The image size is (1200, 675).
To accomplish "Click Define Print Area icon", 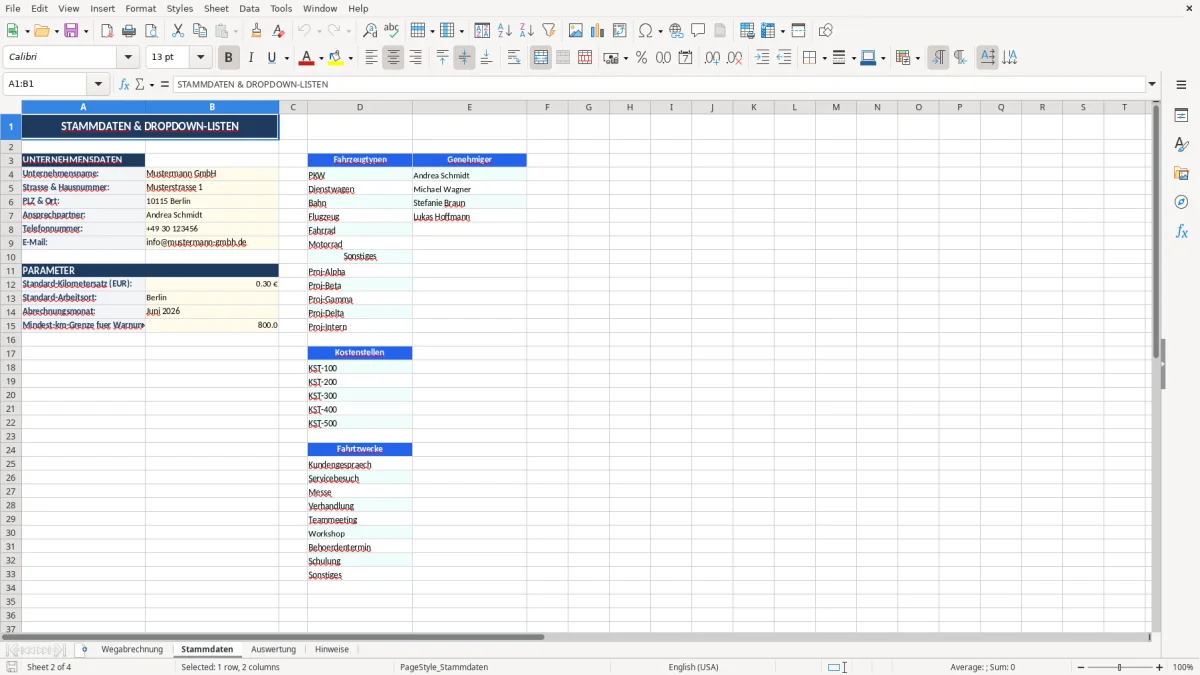I will [x=747, y=31].
